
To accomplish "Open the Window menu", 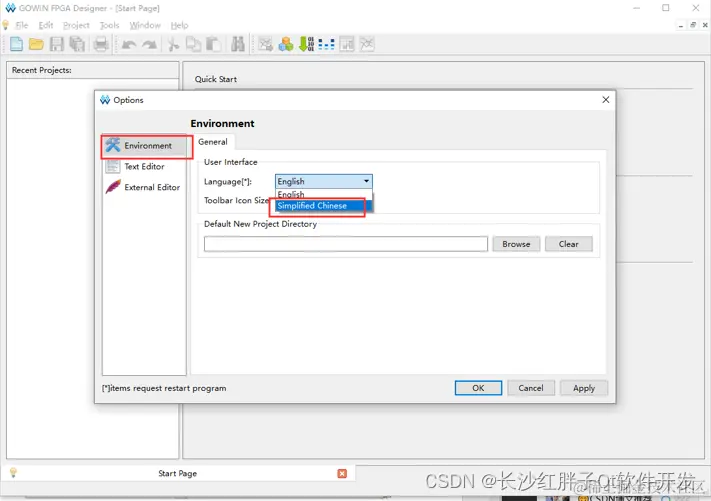I will [x=145, y=25].
